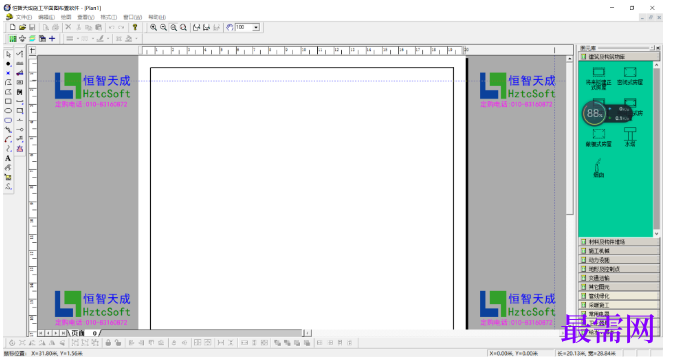
Task: Select the arrow pointer tool
Action: coord(8,54)
